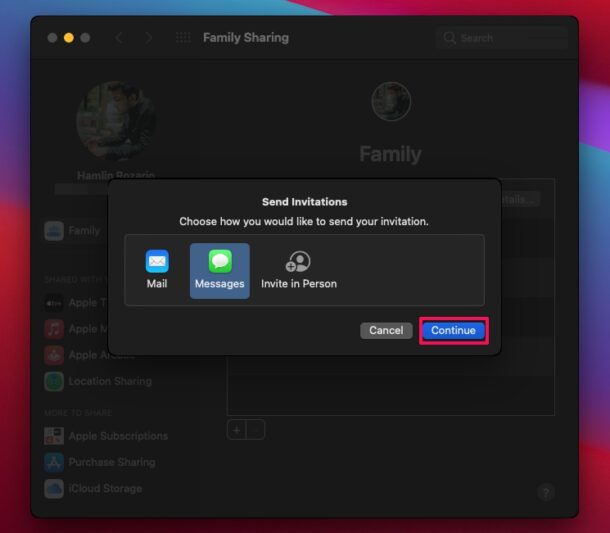Open the Family sidebar item
This screenshot has height=533, width=610.
click(73, 231)
